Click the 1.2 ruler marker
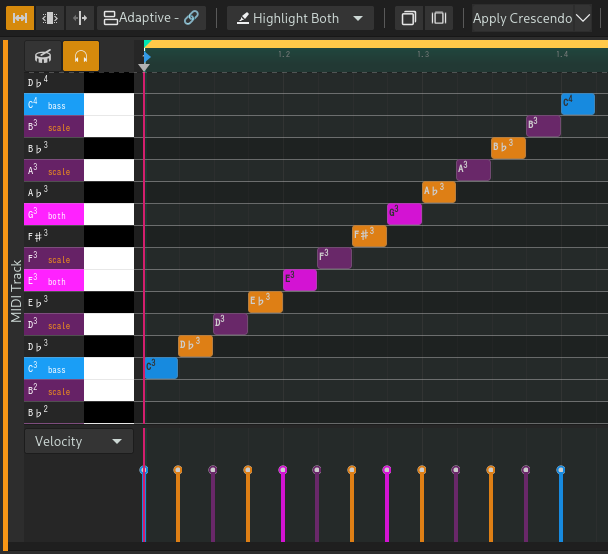The image size is (608, 554). [x=284, y=54]
